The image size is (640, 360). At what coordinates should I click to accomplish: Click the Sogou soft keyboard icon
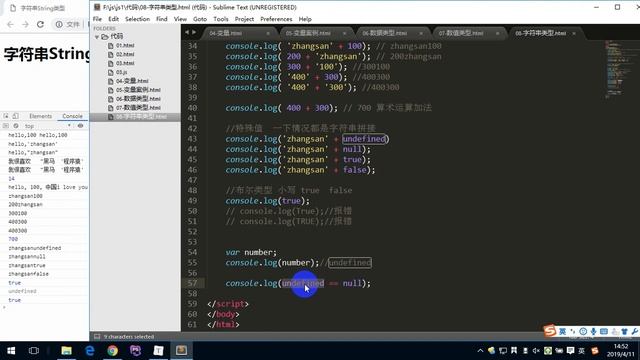pyautogui.click(x=604, y=331)
